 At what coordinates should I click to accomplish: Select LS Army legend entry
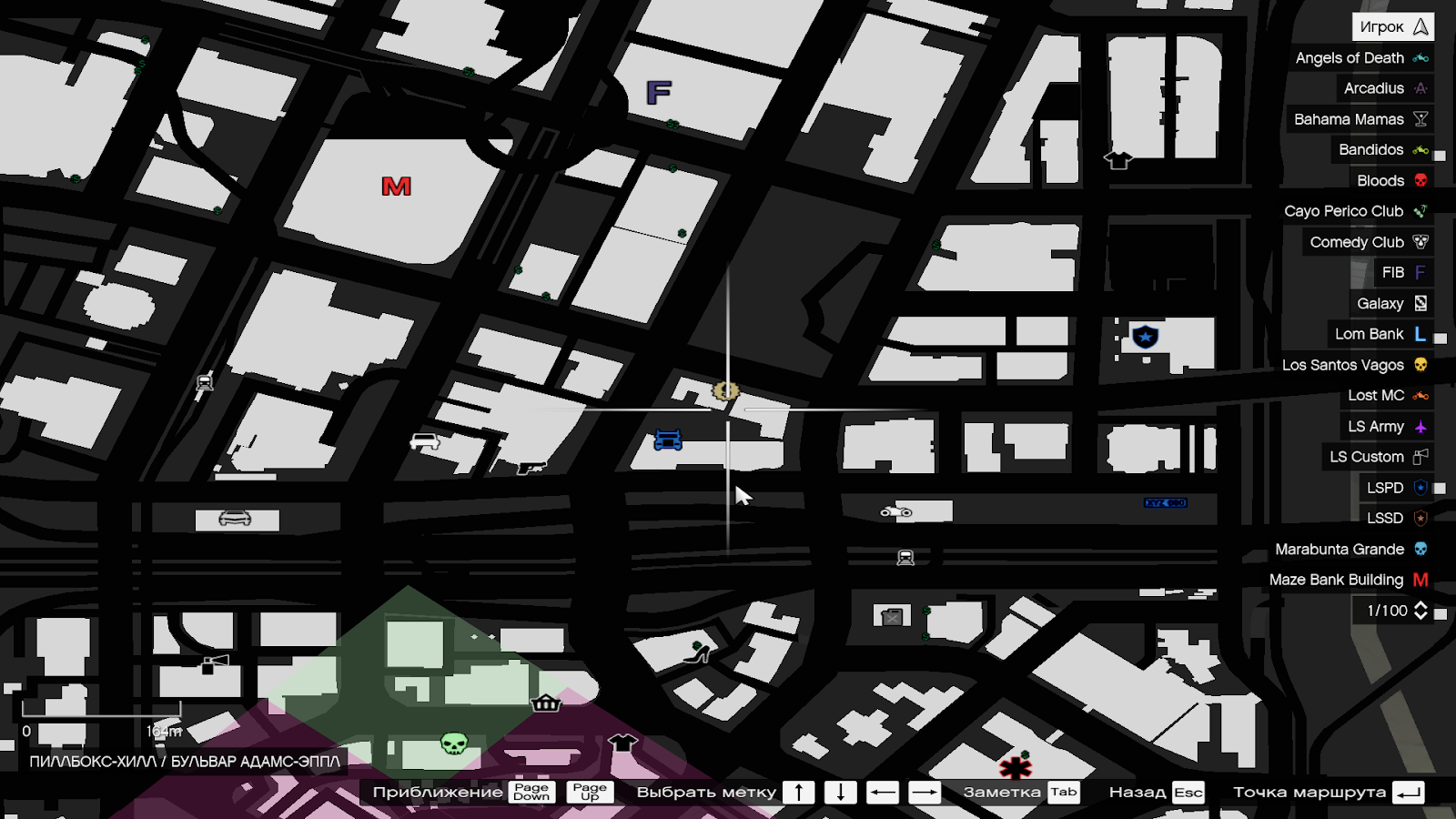(1387, 426)
